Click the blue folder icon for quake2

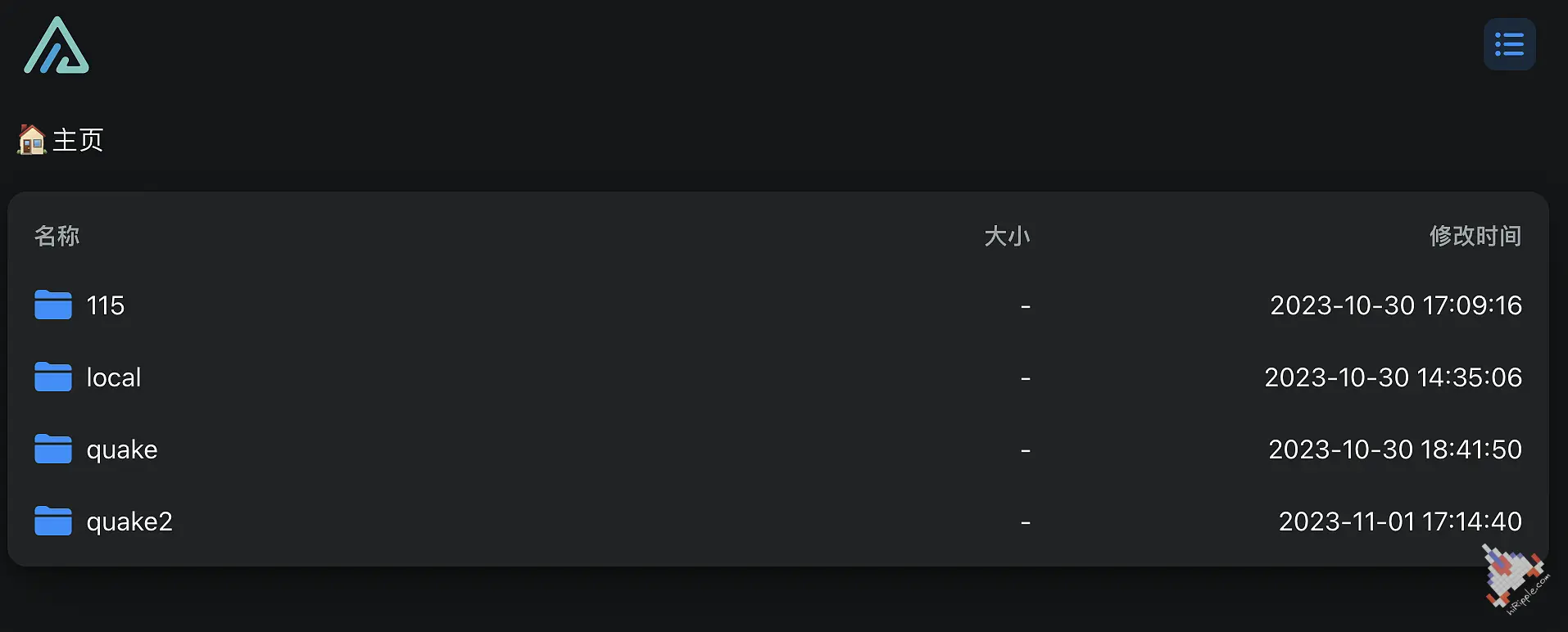pyautogui.click(x=53, y=521)
